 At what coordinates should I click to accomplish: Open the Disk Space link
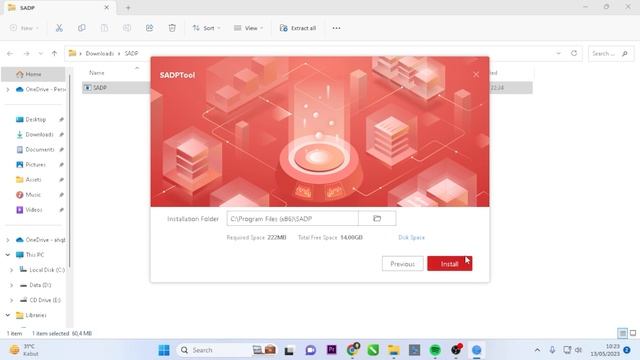pos(411,237)
